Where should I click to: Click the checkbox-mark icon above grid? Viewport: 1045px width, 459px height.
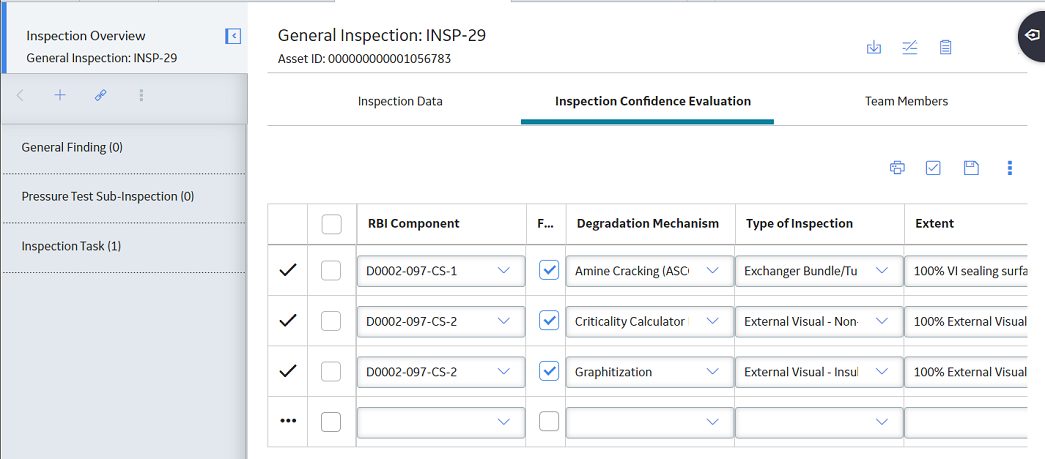(x=933, y=168)
